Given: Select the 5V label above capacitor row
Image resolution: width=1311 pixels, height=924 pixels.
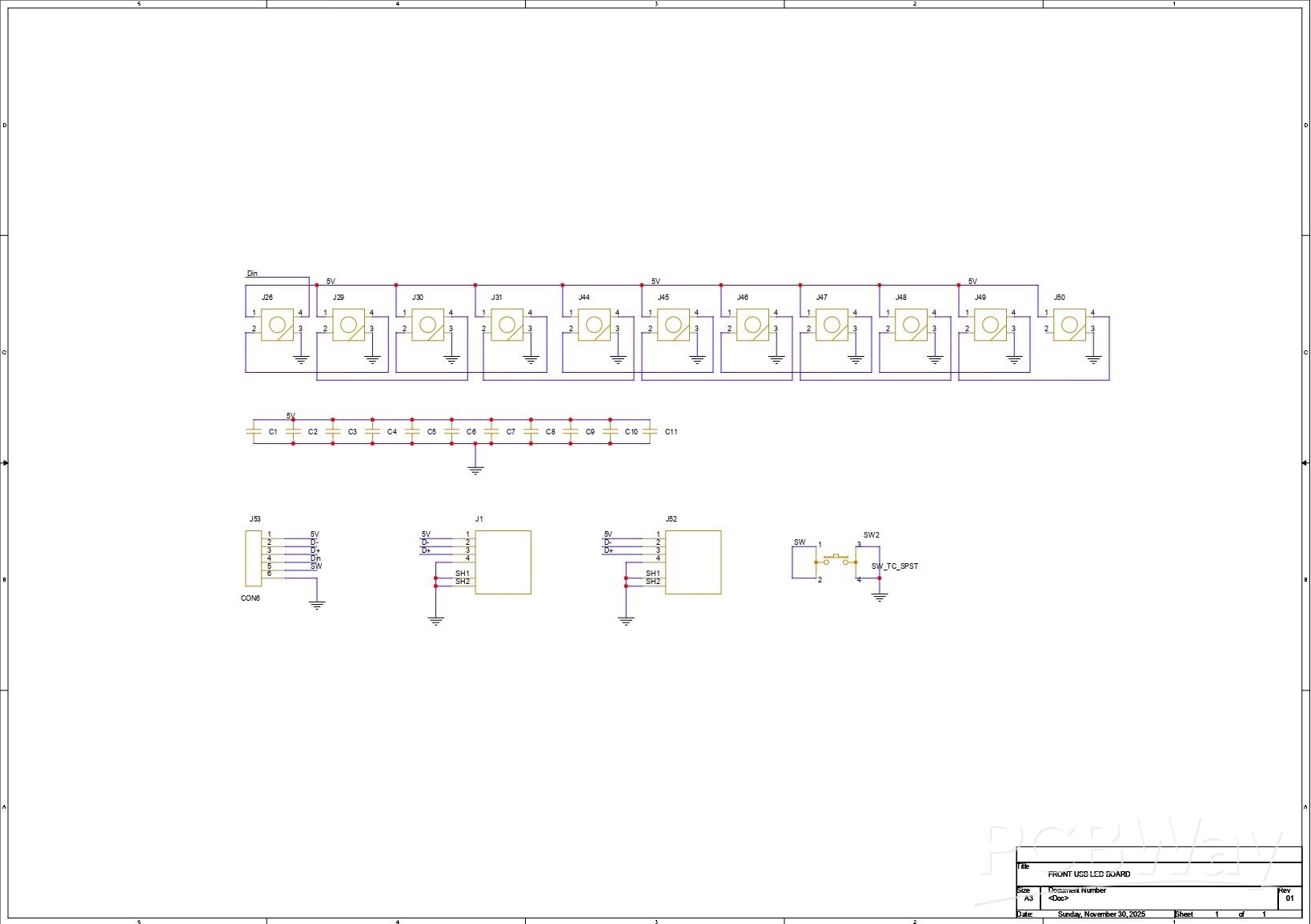Looking at the screenshot, I should [291, 416].
